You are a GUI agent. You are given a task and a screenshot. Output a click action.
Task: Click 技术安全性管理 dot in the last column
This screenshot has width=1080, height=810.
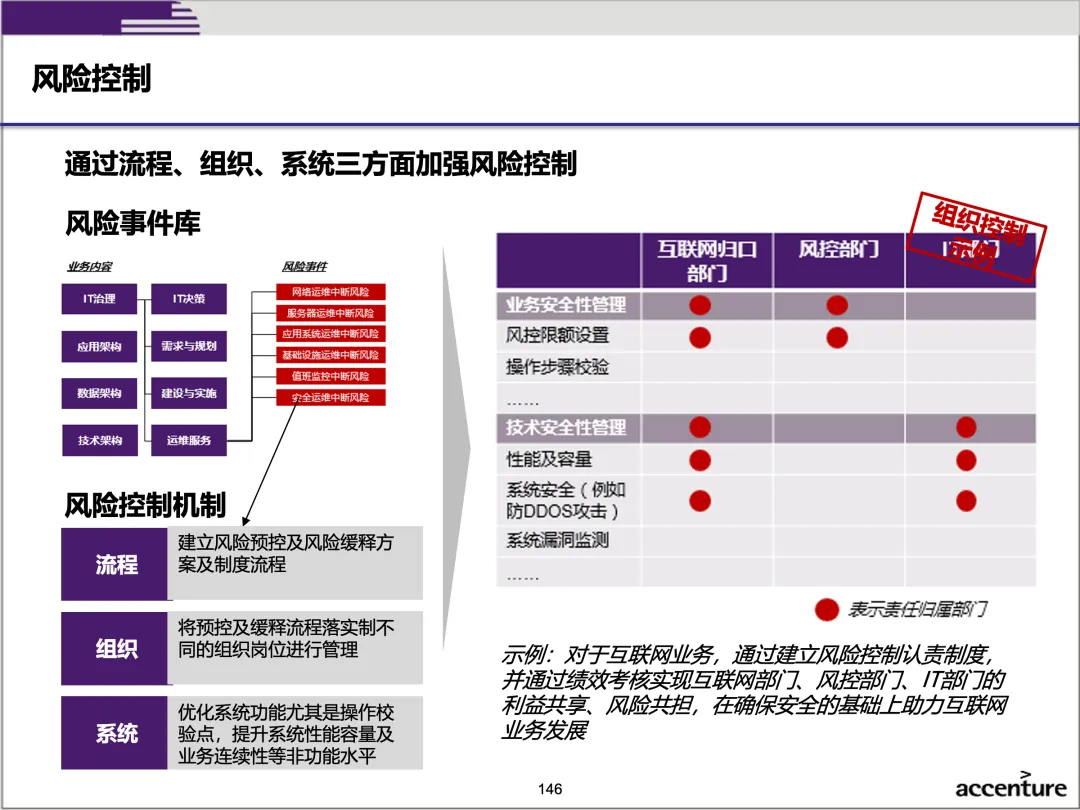[966, 427]
